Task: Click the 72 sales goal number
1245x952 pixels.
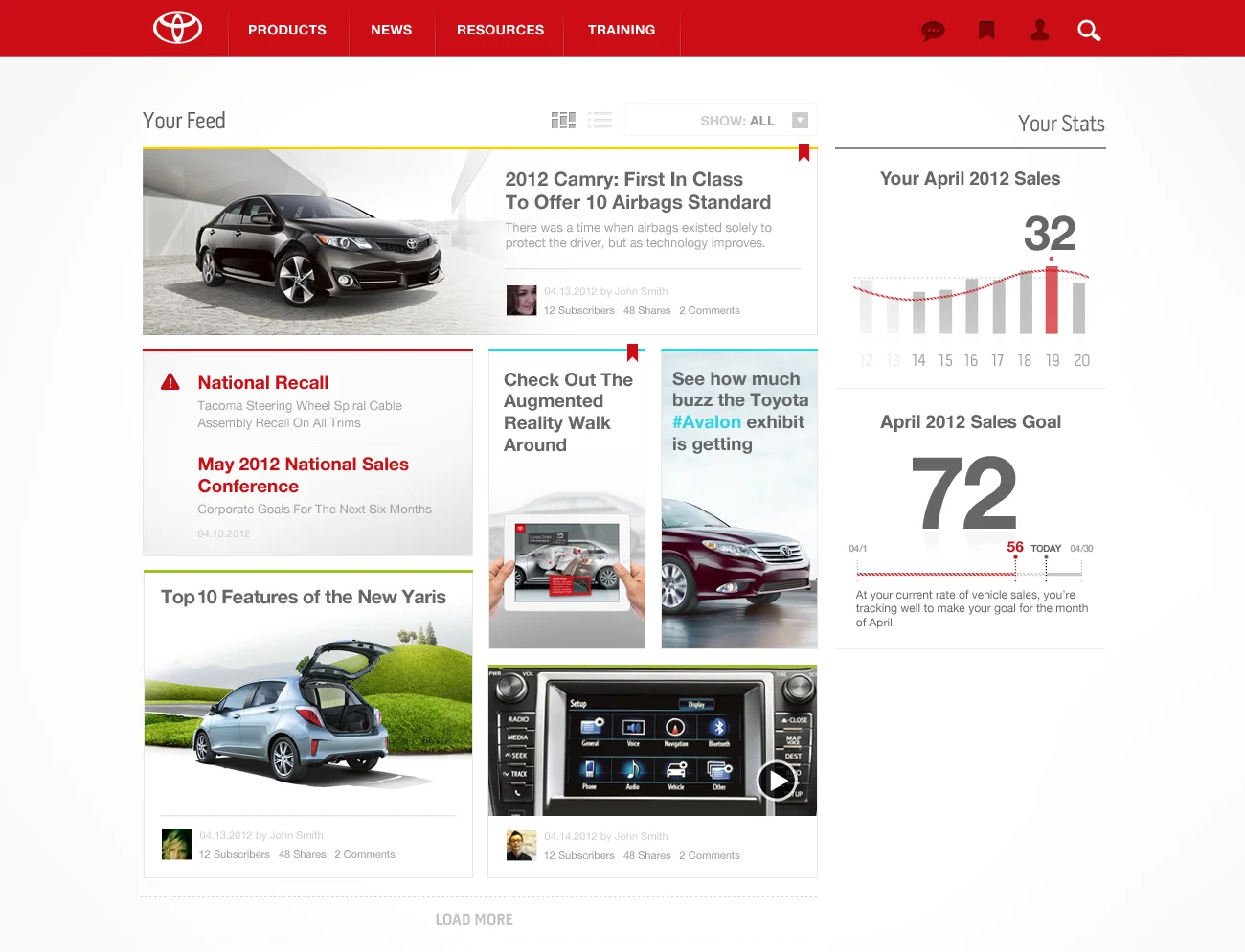Action: point(963,493)
